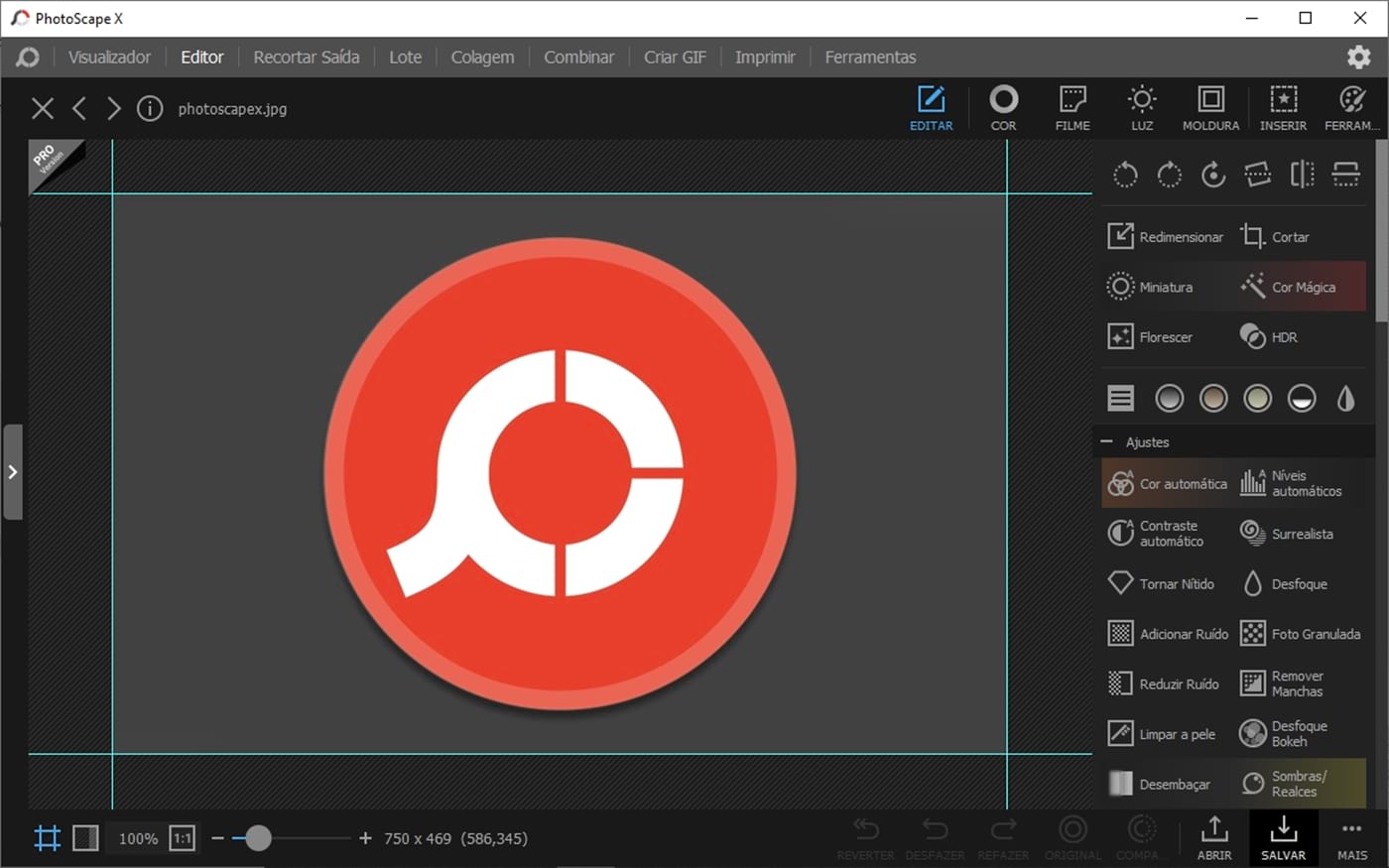1389x868 pixels.
Task: Apply Desfoque Bokeh adjustment
Action: click(1298, 733)
